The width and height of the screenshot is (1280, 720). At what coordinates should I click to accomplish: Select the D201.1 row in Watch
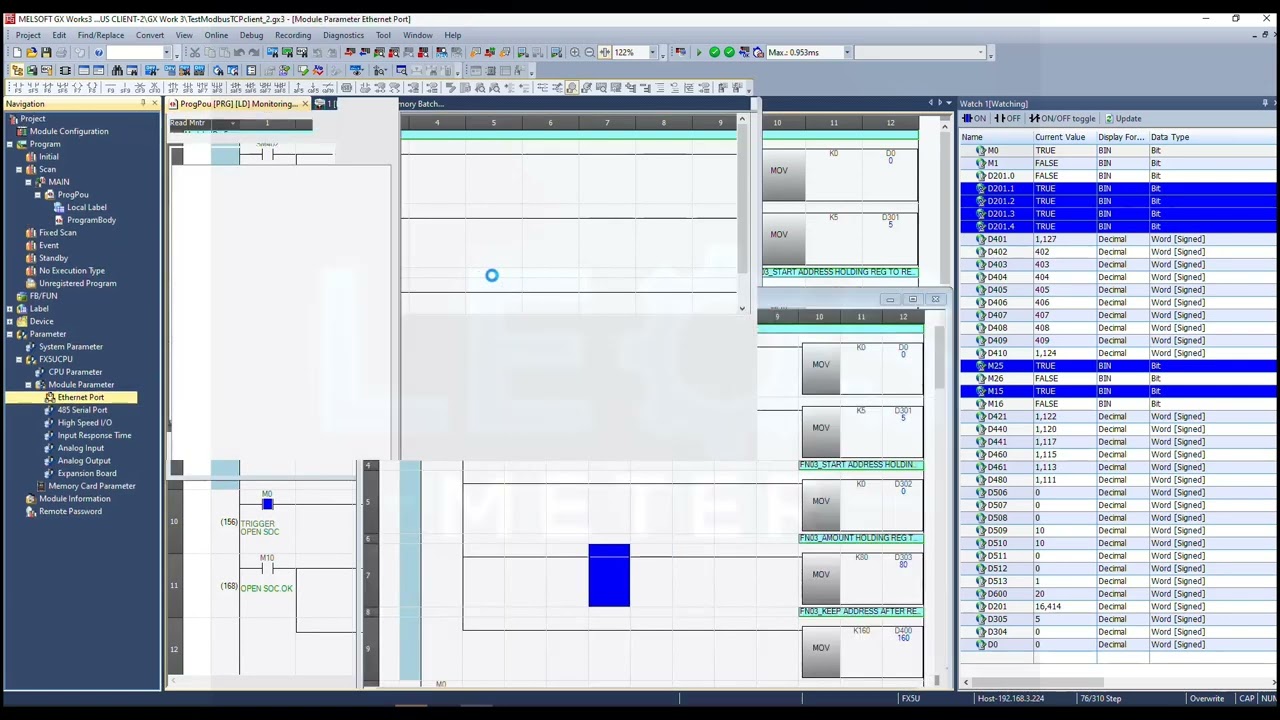click(1118, 188)
